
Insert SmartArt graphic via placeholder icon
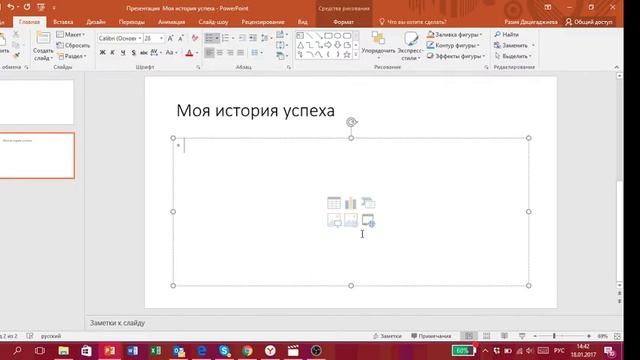pos(368,203)
